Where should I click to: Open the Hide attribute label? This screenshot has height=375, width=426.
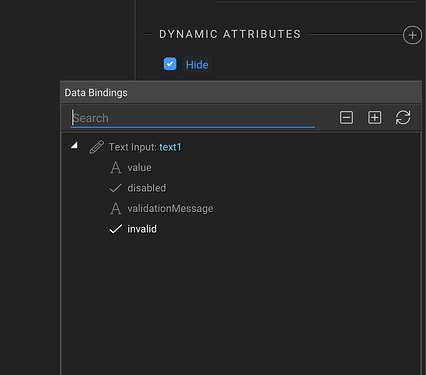point(197,65)
